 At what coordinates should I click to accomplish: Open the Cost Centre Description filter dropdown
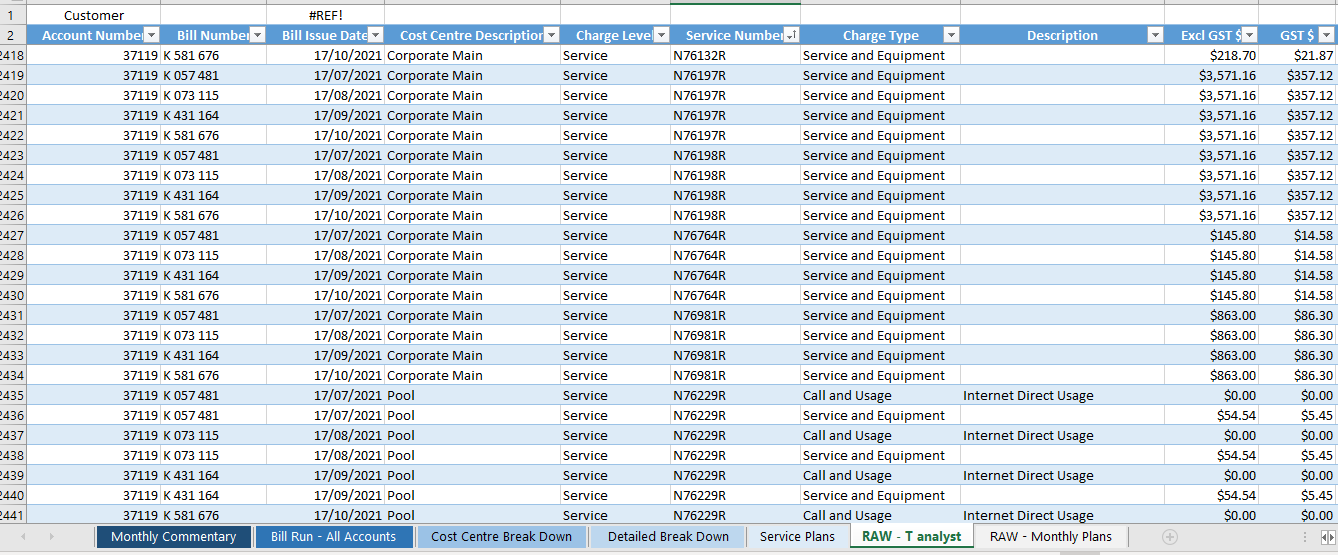[551, 35]
